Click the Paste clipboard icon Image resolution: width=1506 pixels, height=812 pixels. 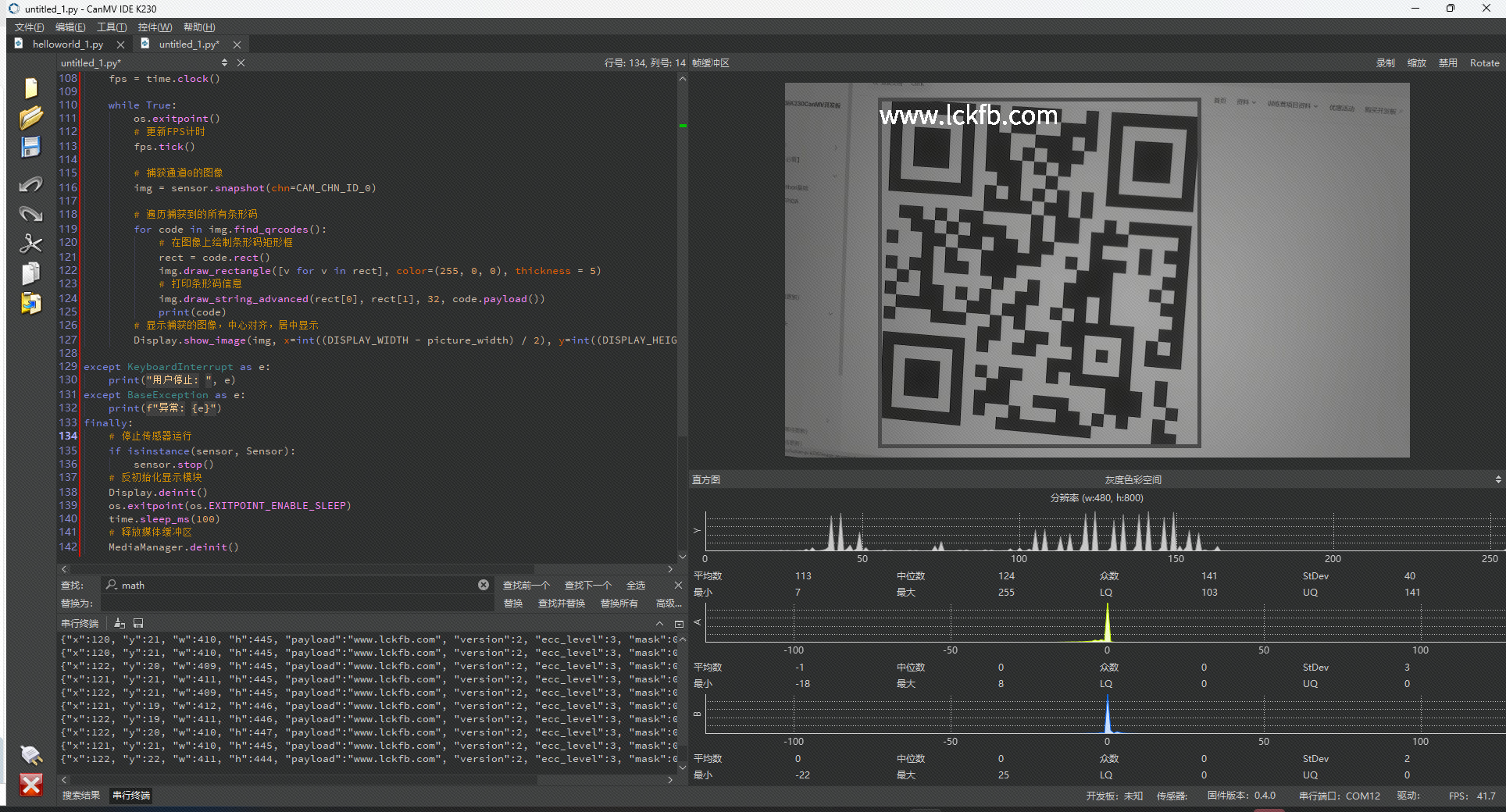[30, 303]
